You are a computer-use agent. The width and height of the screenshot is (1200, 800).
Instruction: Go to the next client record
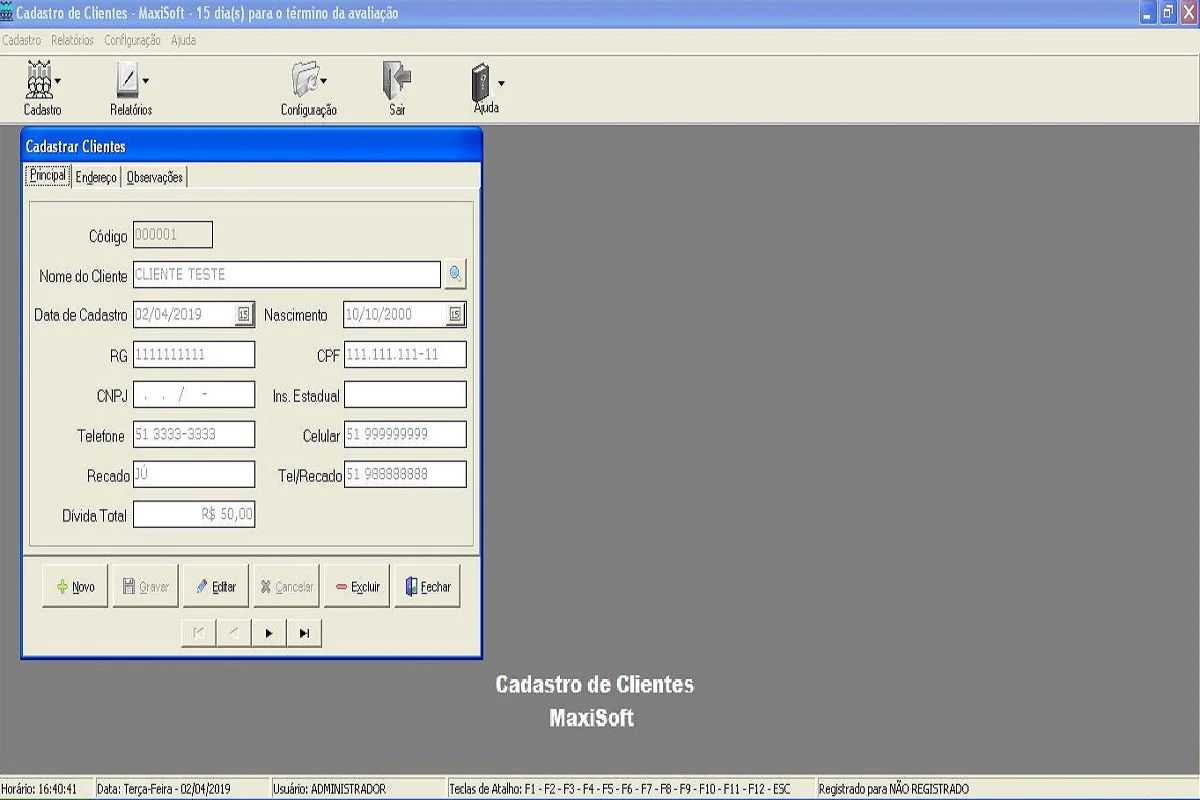coord(269,633)
